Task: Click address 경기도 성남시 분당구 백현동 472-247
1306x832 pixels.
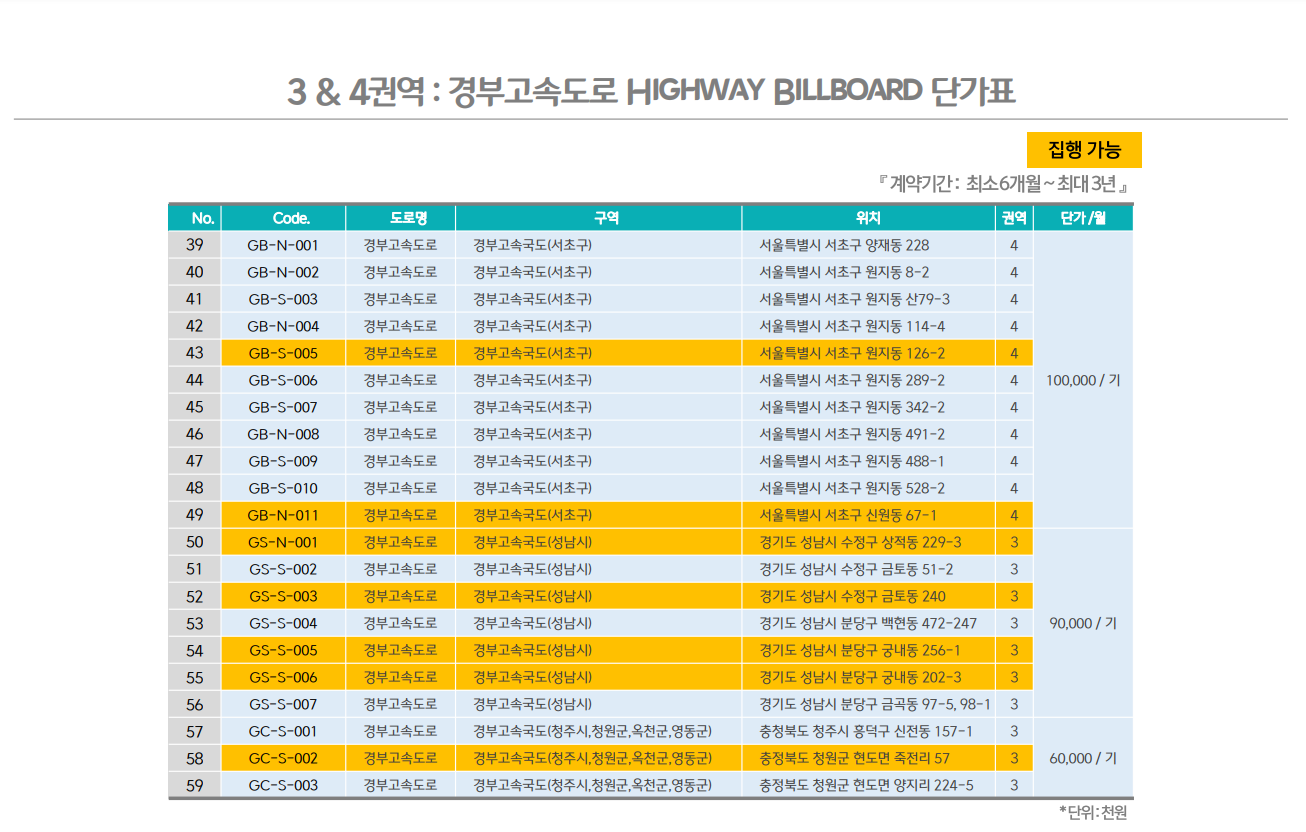Action: (x=868, y=623)
